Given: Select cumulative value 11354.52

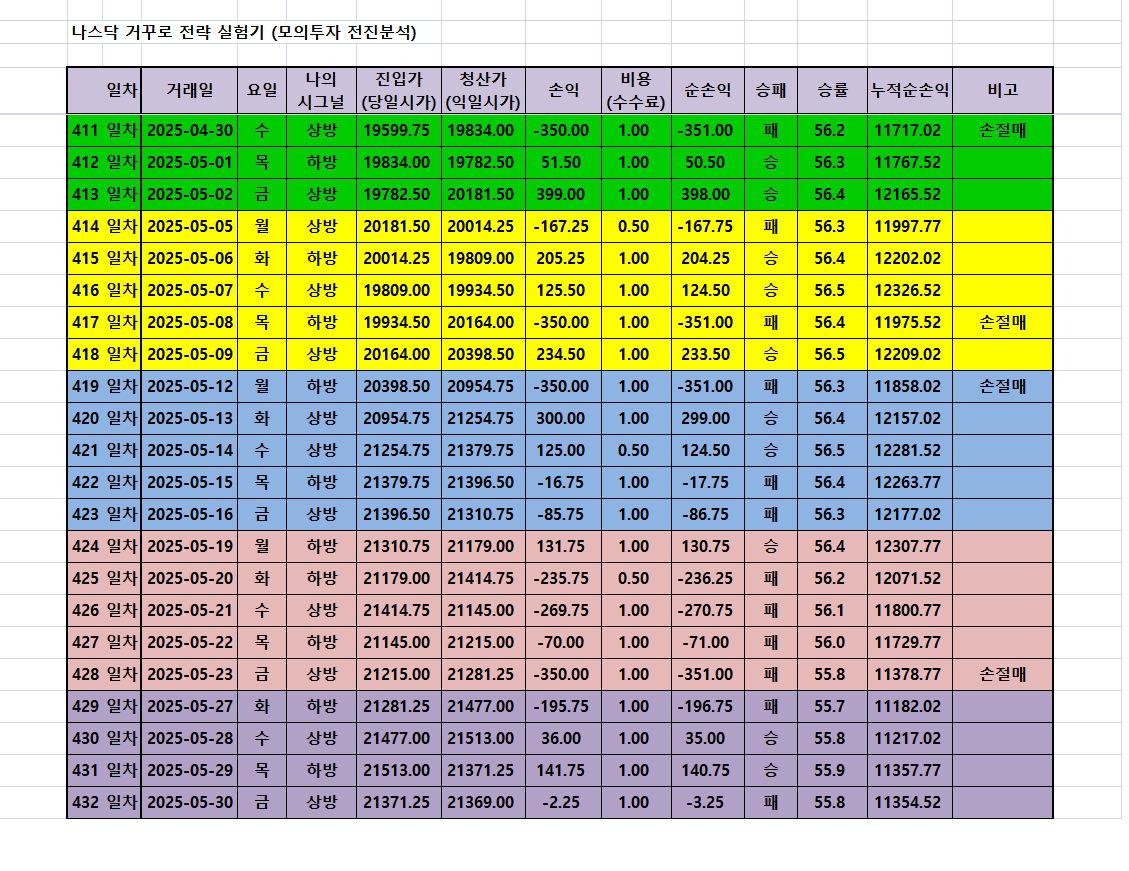Looking at the screenshot, I should (x=909, y=803).
